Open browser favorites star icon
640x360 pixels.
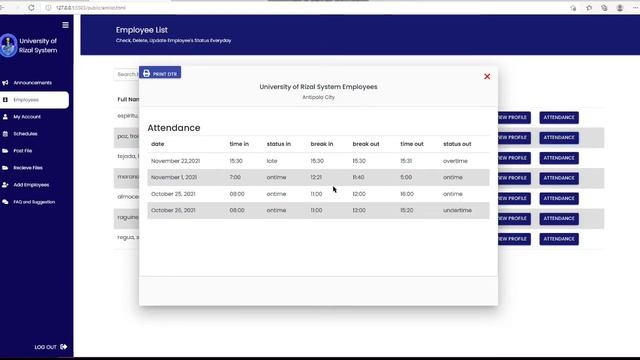click(589, 8)
